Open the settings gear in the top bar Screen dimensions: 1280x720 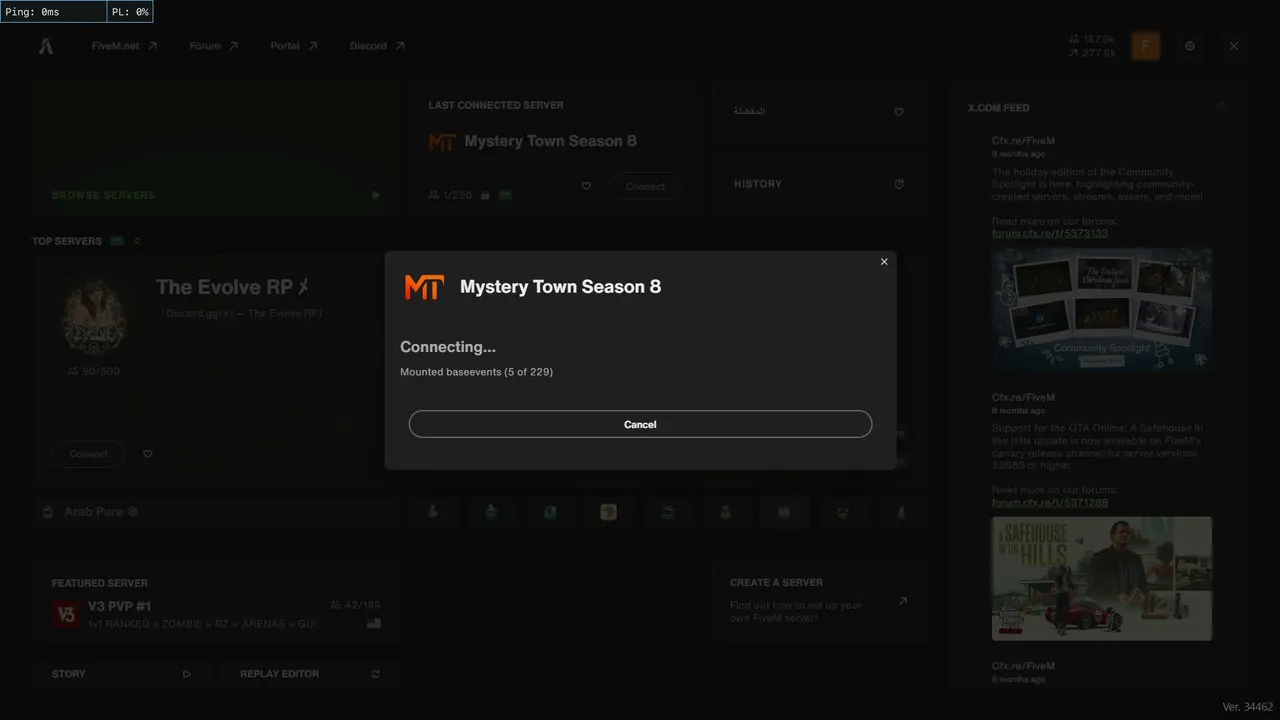pos(1190,46)
